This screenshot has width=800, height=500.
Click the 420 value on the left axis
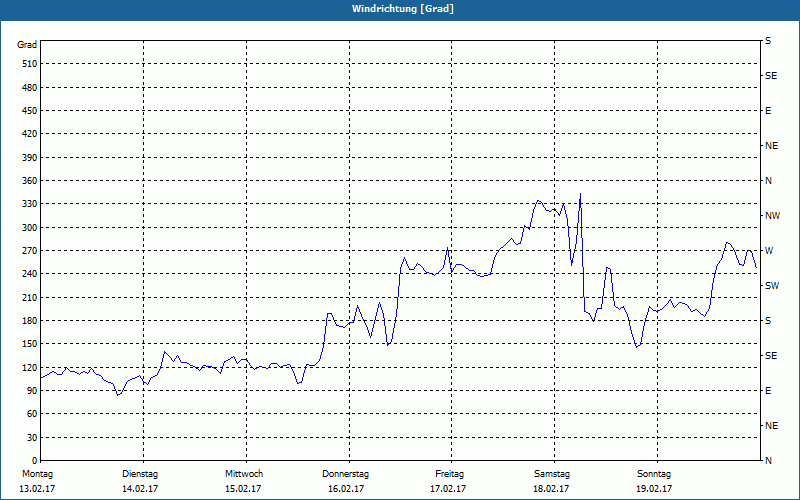point(30,134)
